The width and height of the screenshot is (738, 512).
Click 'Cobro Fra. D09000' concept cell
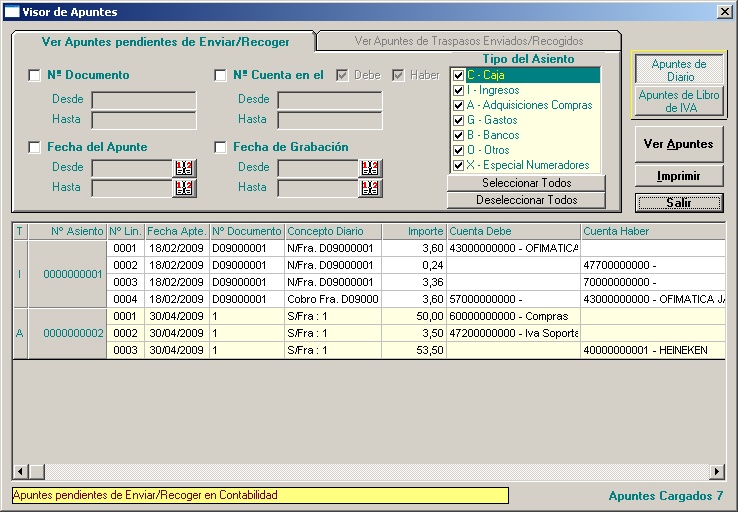pyautogui.click(x=333, y=299)
